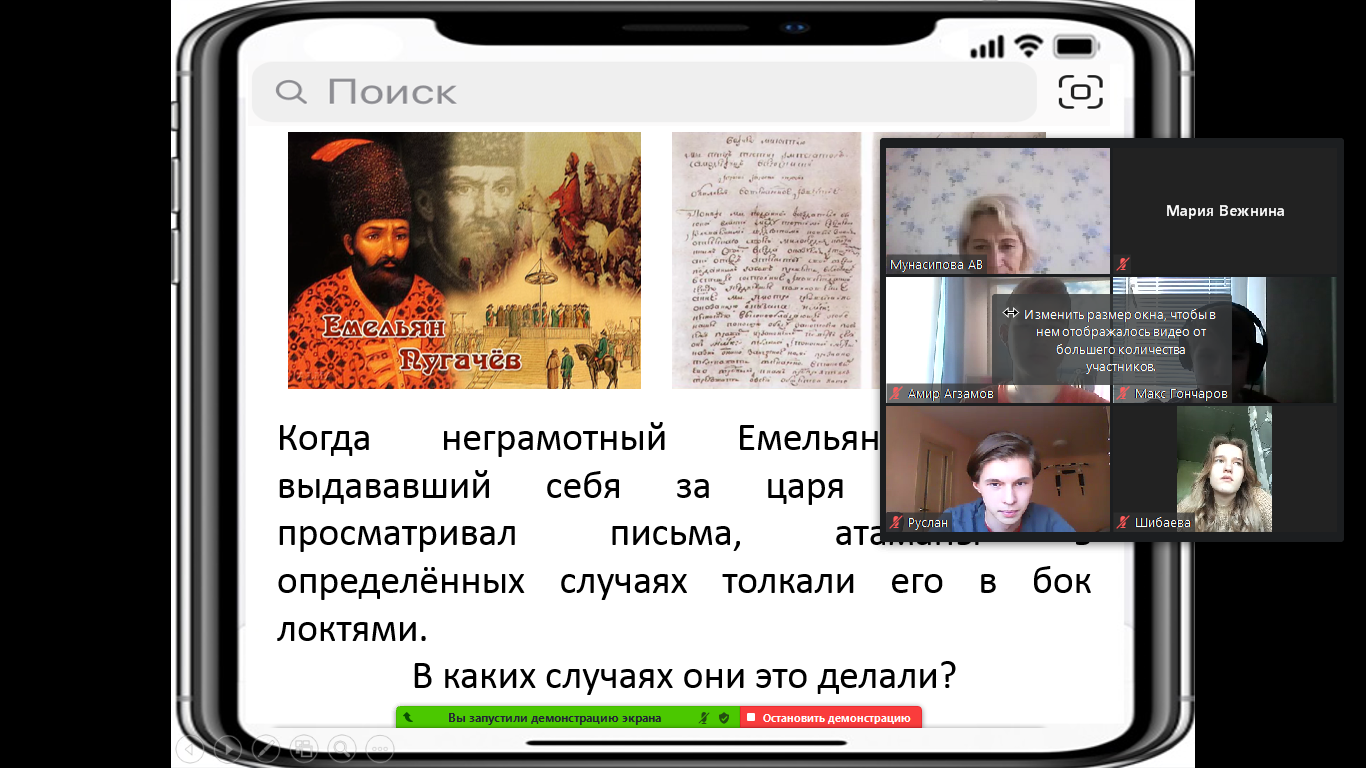Click the Поиск search field
This screenshot has width=1366, height=768.
tap(644, 92)
